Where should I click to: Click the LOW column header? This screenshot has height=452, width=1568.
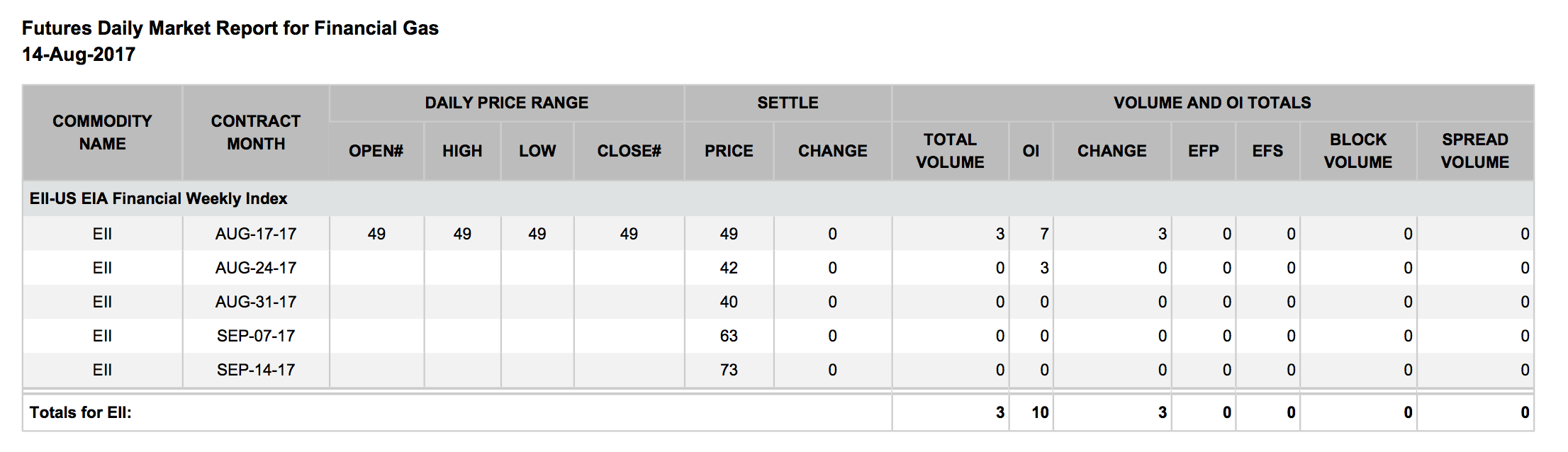point(537,151)
